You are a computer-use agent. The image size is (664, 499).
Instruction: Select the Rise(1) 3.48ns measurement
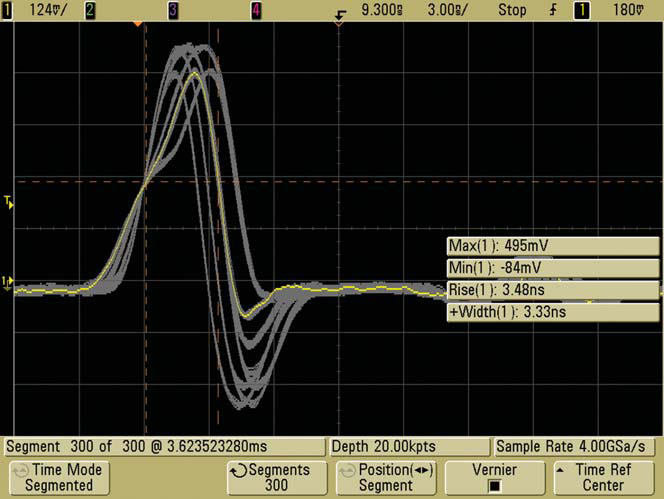[x=551, y=291]
